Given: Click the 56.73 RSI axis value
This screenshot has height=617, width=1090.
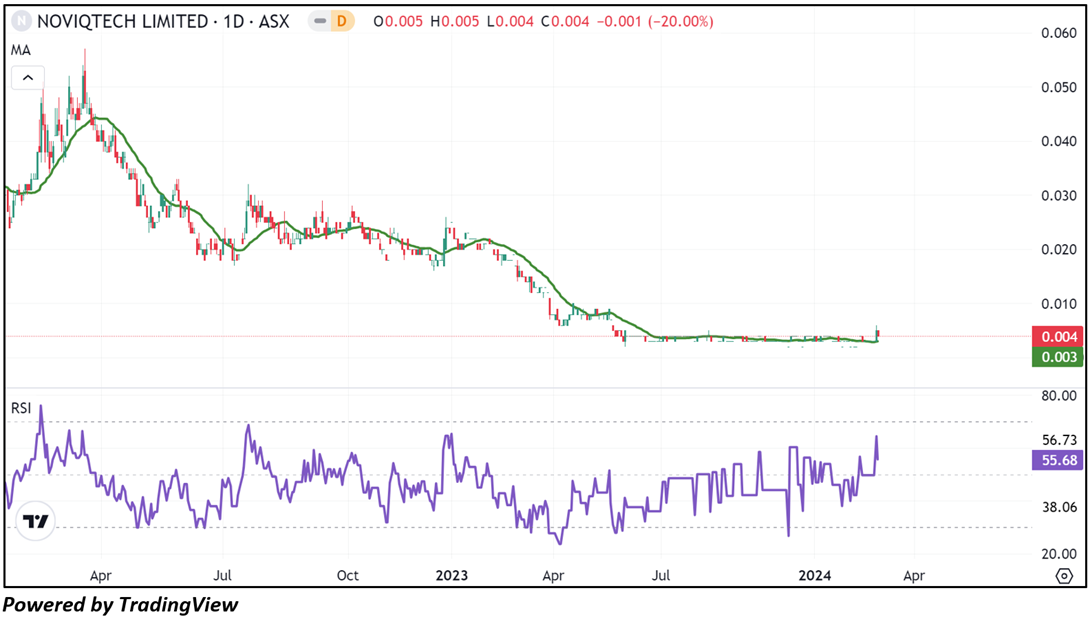Looking at the screenshot, I should (1059, 440).
